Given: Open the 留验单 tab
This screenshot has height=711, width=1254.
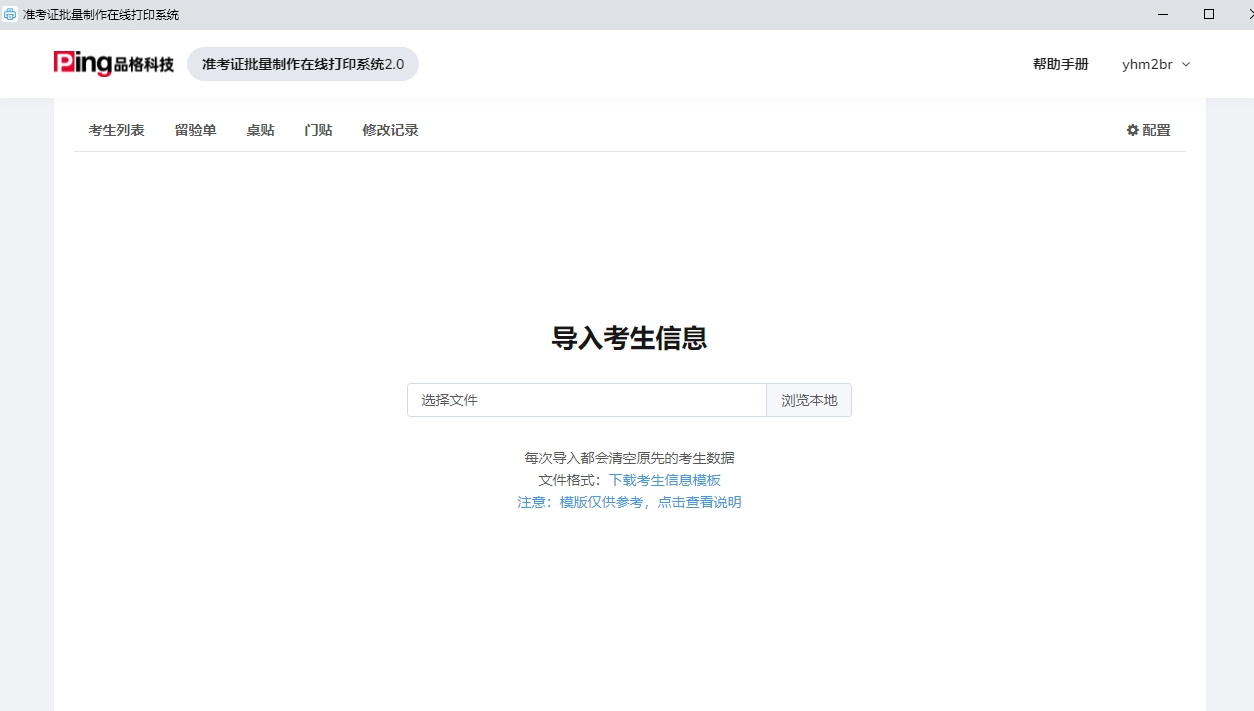Looking at the screenshot, I should 195,130.
